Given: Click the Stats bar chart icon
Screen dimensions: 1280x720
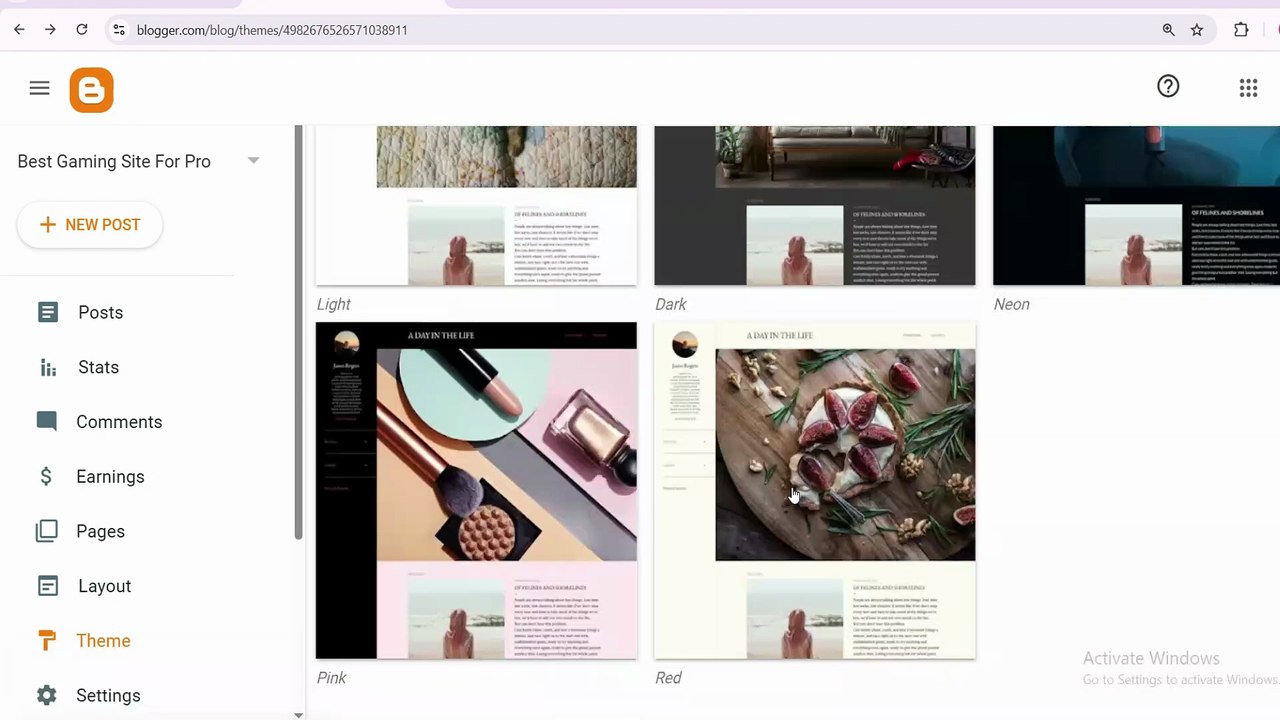Looking at the screenshot, I should (47, 367).
